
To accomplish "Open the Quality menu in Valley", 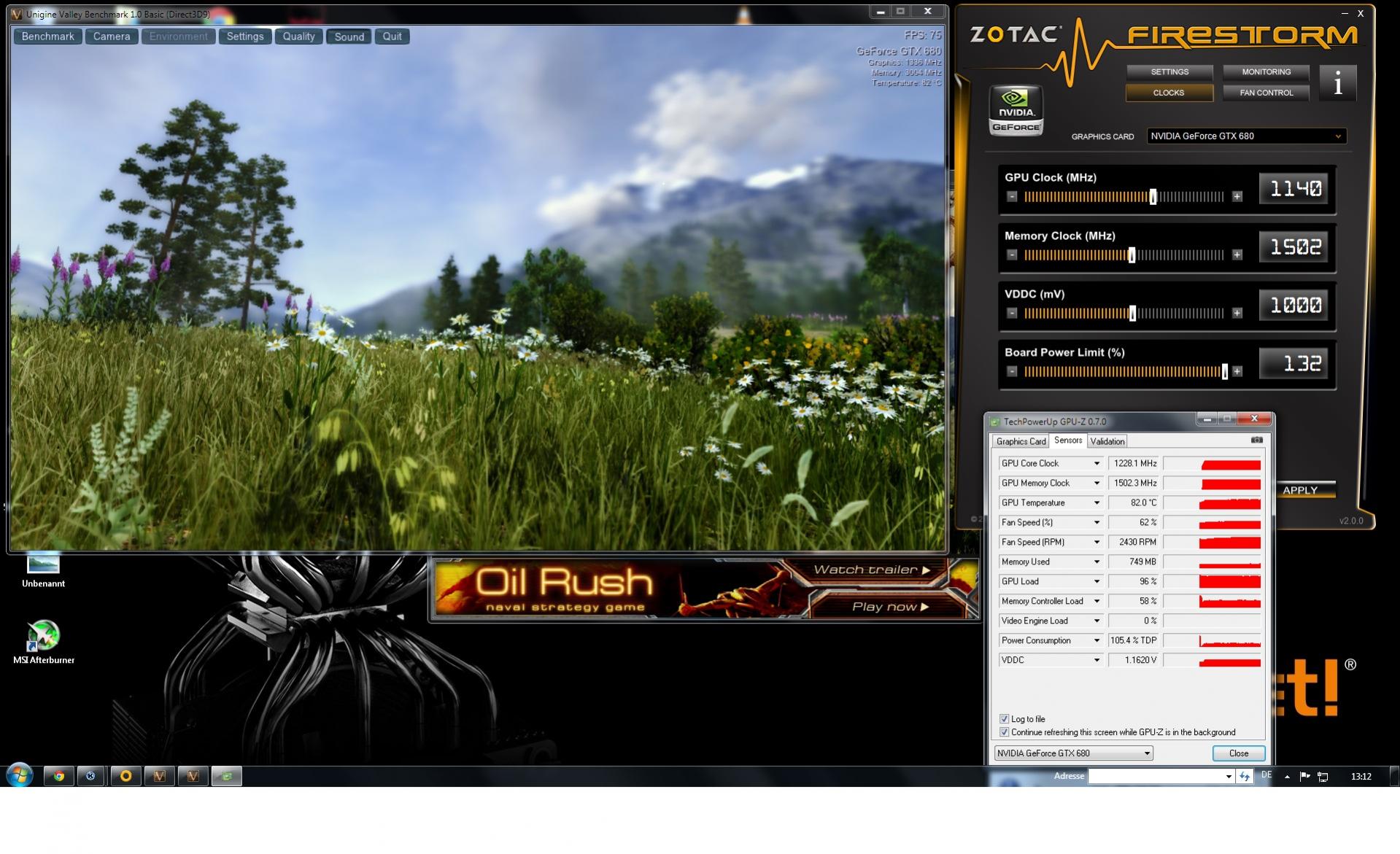I will [299, 36].
